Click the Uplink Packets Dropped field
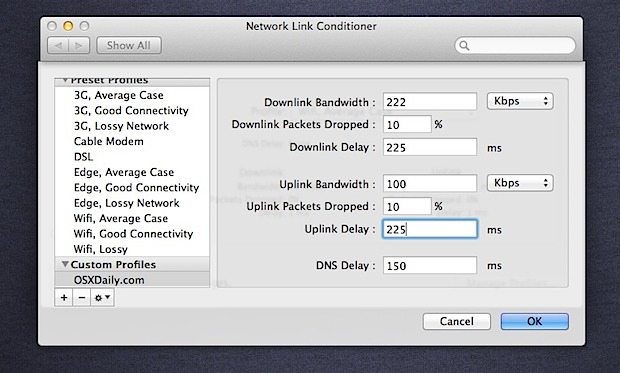 pyautogui.click(x=407, y=206)
